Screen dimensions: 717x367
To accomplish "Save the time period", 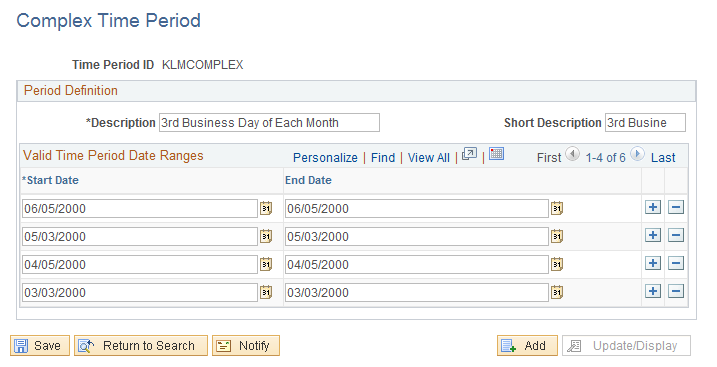I will (x=40, y=346).
